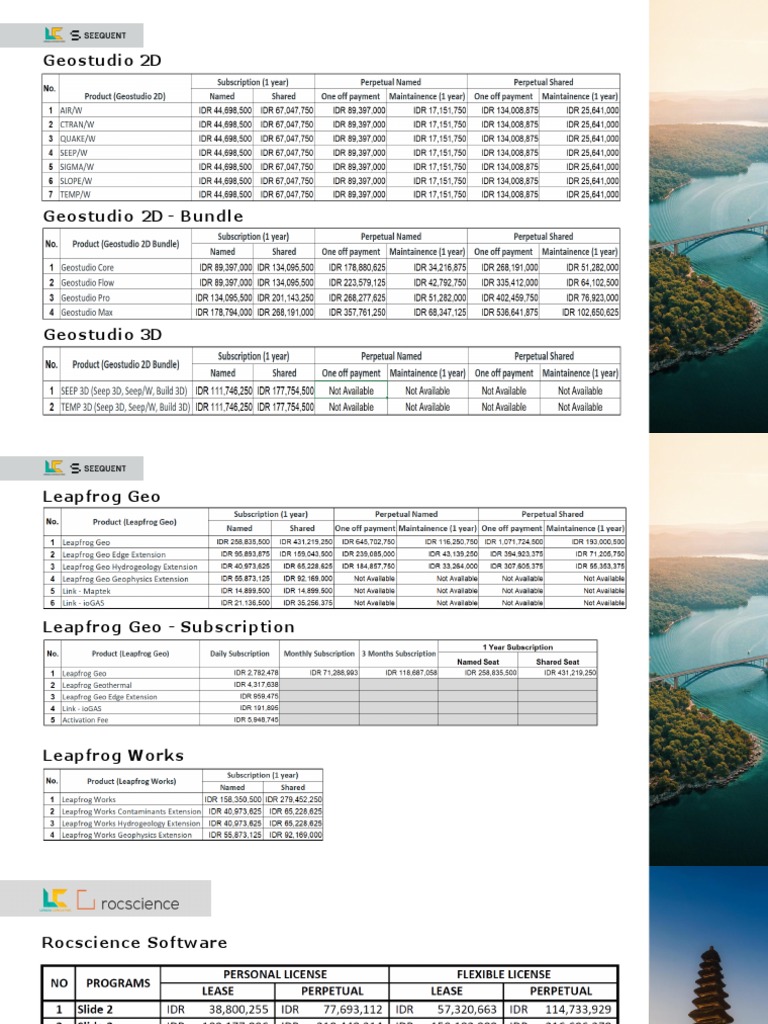This screenshot has width=768, height=1024.
Task: Click the 'Leapfrog Geothermal' product name
Action: (97, 685)
